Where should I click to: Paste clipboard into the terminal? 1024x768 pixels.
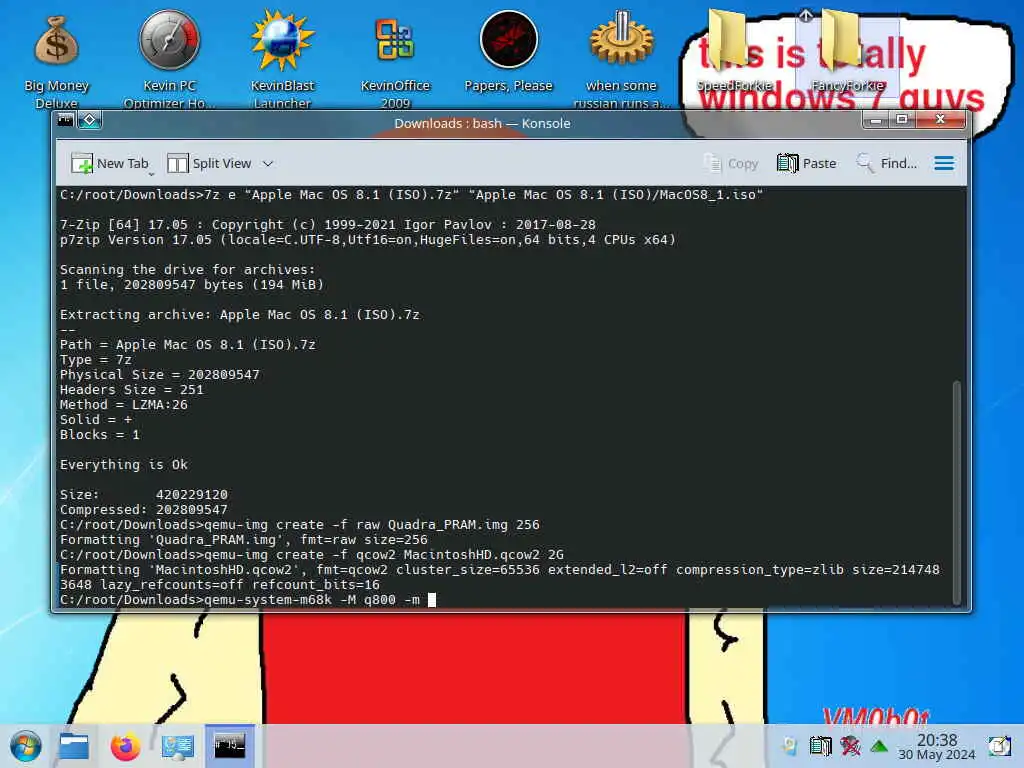point(807,163)
